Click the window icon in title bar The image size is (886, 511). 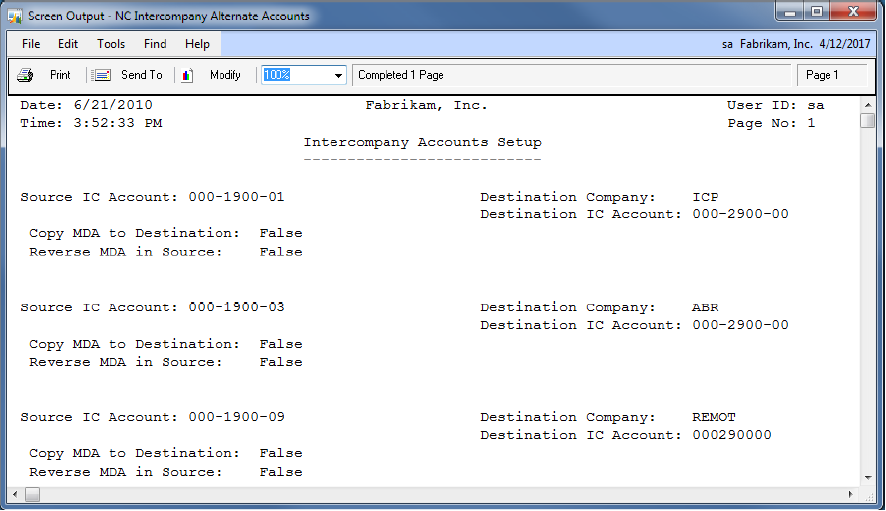[x=14, y=16]
